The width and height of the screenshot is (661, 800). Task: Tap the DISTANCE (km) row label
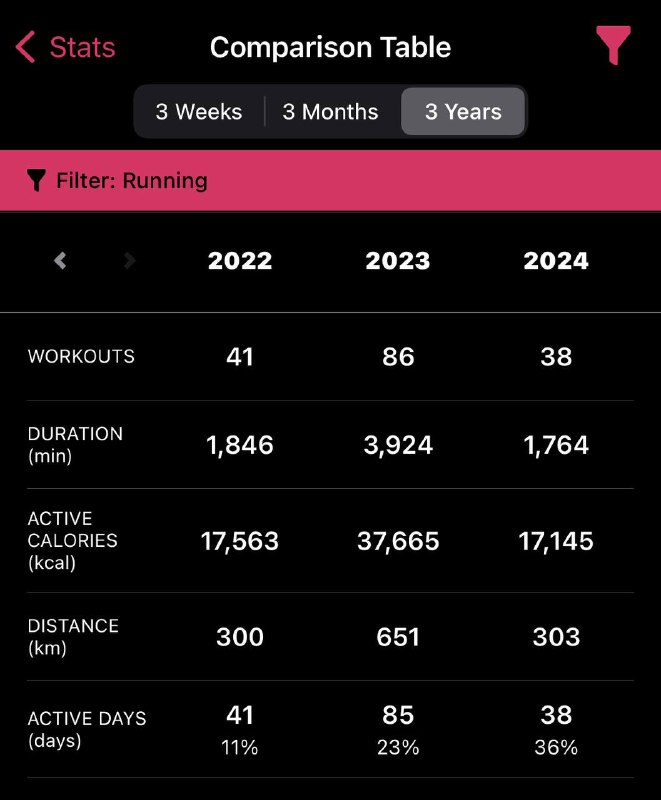coord(73,636)
